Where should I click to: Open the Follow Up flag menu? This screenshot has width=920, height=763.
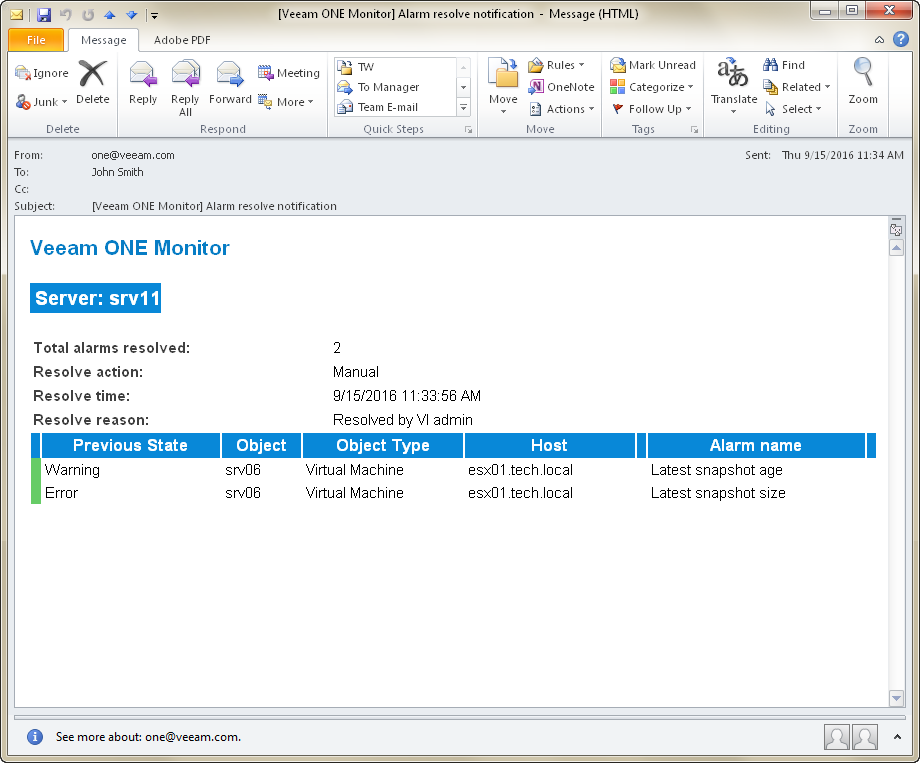point(651,109)
